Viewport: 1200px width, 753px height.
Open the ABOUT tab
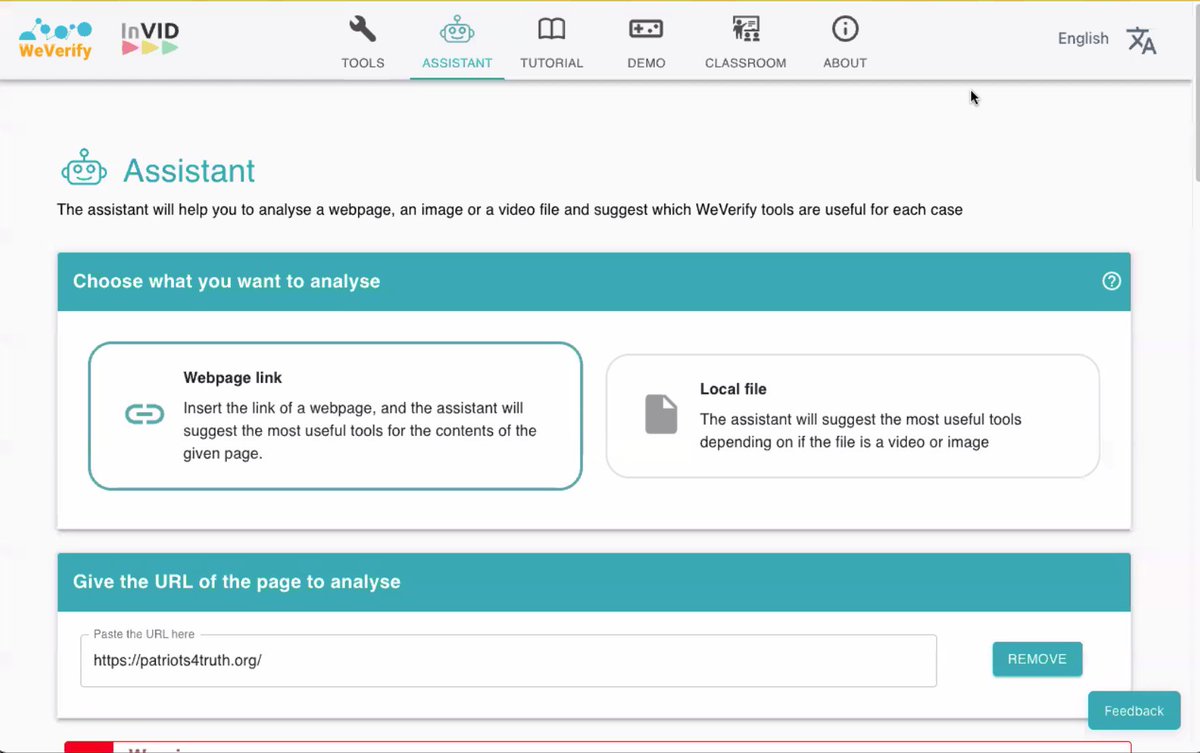click(x=845, y=41)
